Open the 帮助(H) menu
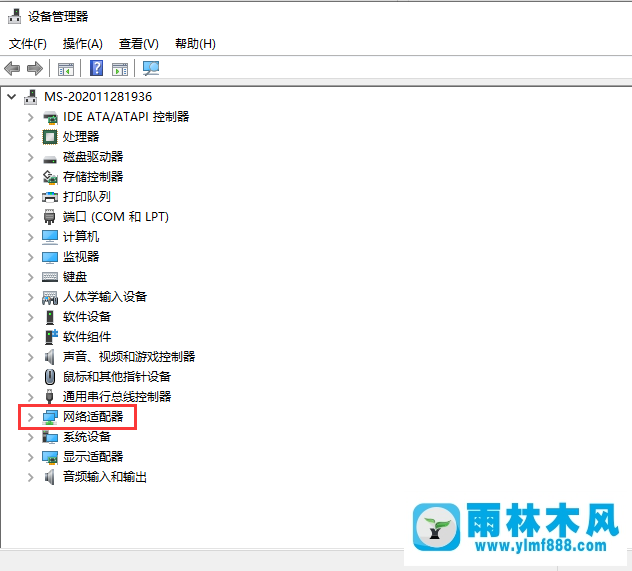Viewport: 632px width, 571px height. [x=195, y=44]
